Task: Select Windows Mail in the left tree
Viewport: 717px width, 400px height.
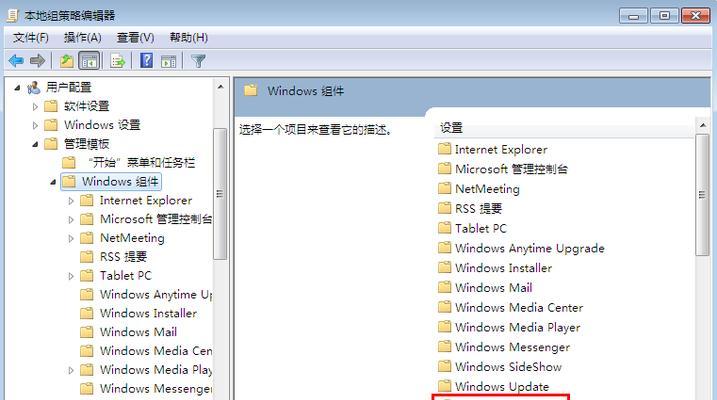Action: pyautogui.click(x=138, y=332)
